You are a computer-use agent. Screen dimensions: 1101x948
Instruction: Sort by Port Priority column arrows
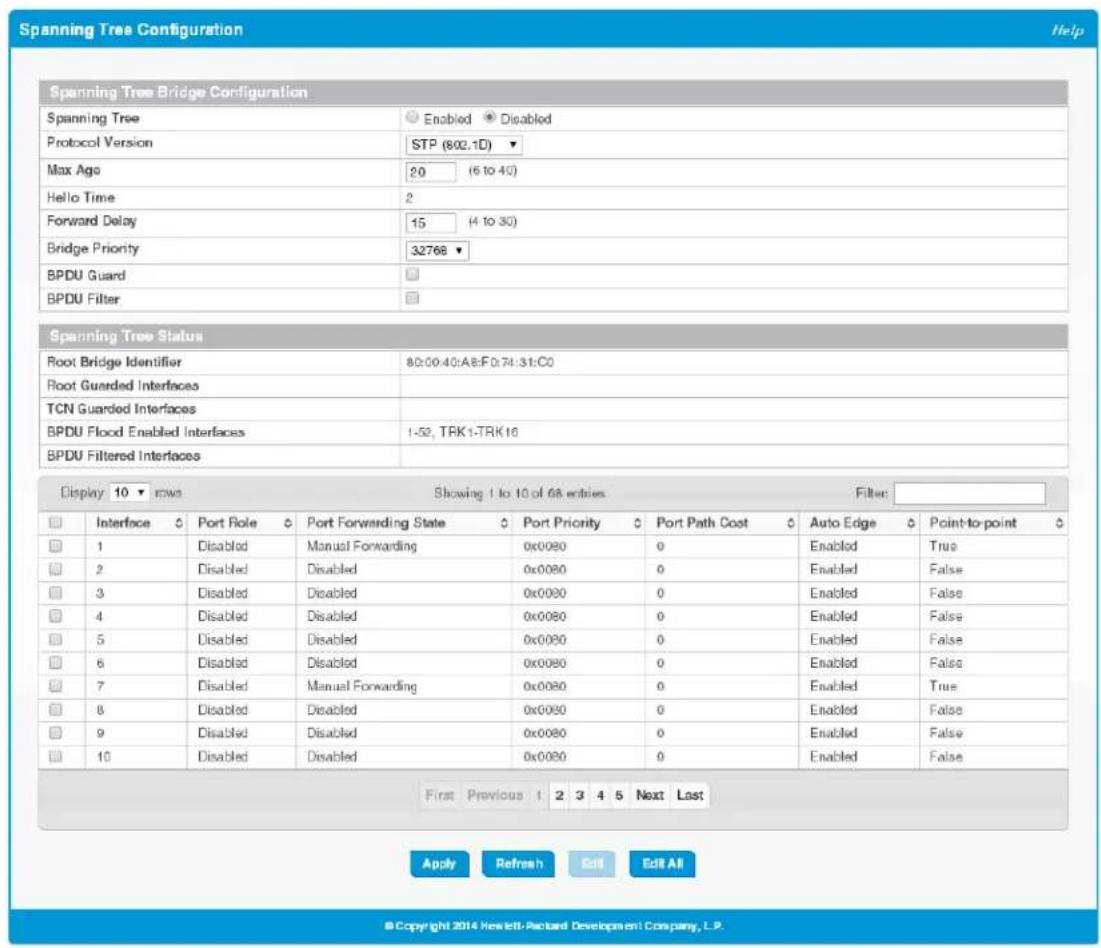638,523
